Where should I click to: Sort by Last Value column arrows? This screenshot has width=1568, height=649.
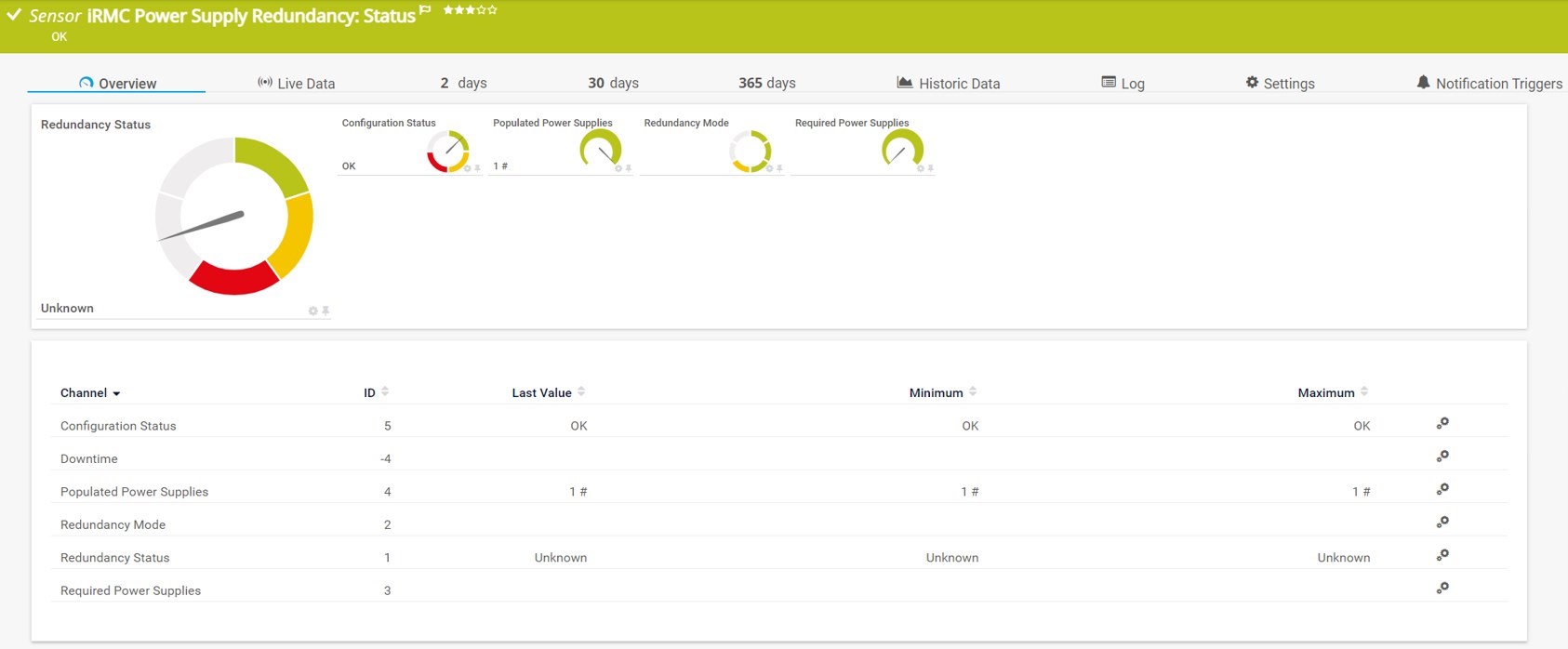(581, 392)
